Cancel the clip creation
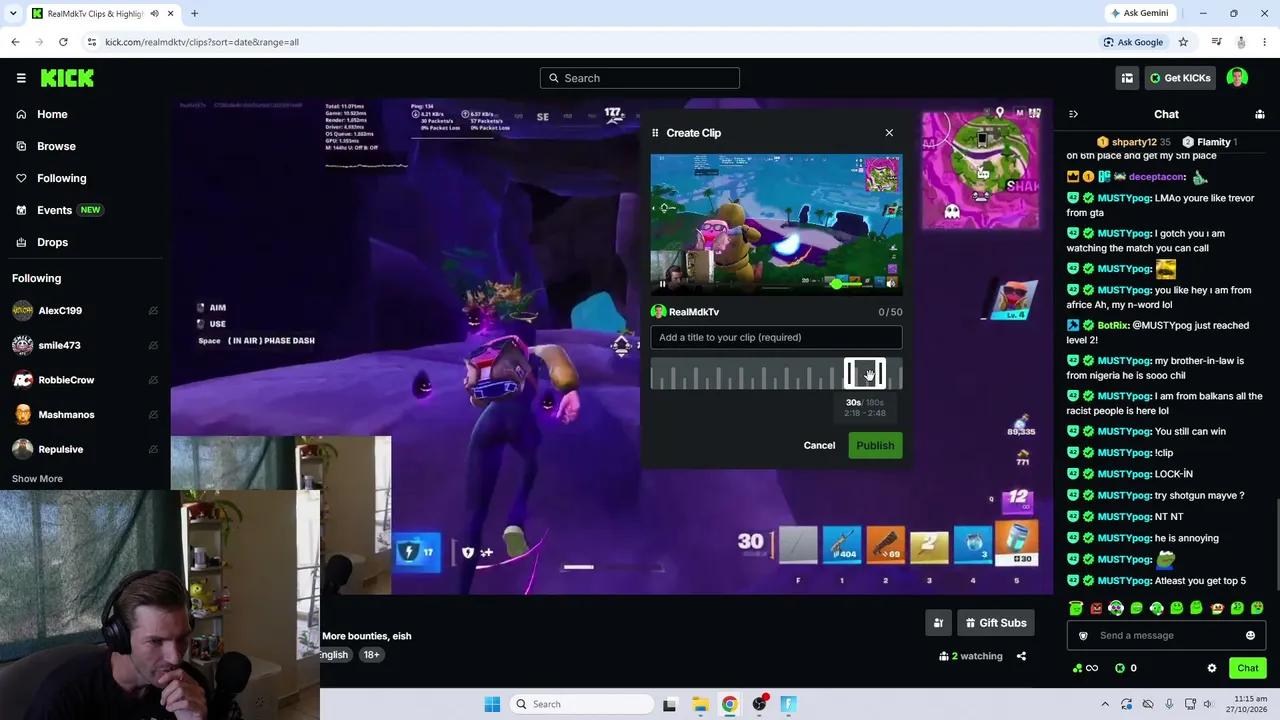The width and height of the screenshot is (1280, 720). pos(819,445)
